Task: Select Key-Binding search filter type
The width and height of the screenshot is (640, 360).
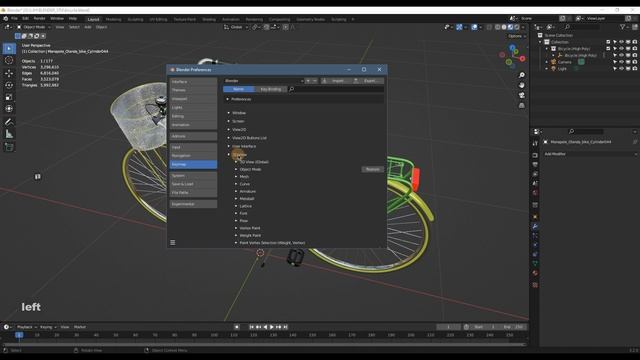Action: [271, 89]
